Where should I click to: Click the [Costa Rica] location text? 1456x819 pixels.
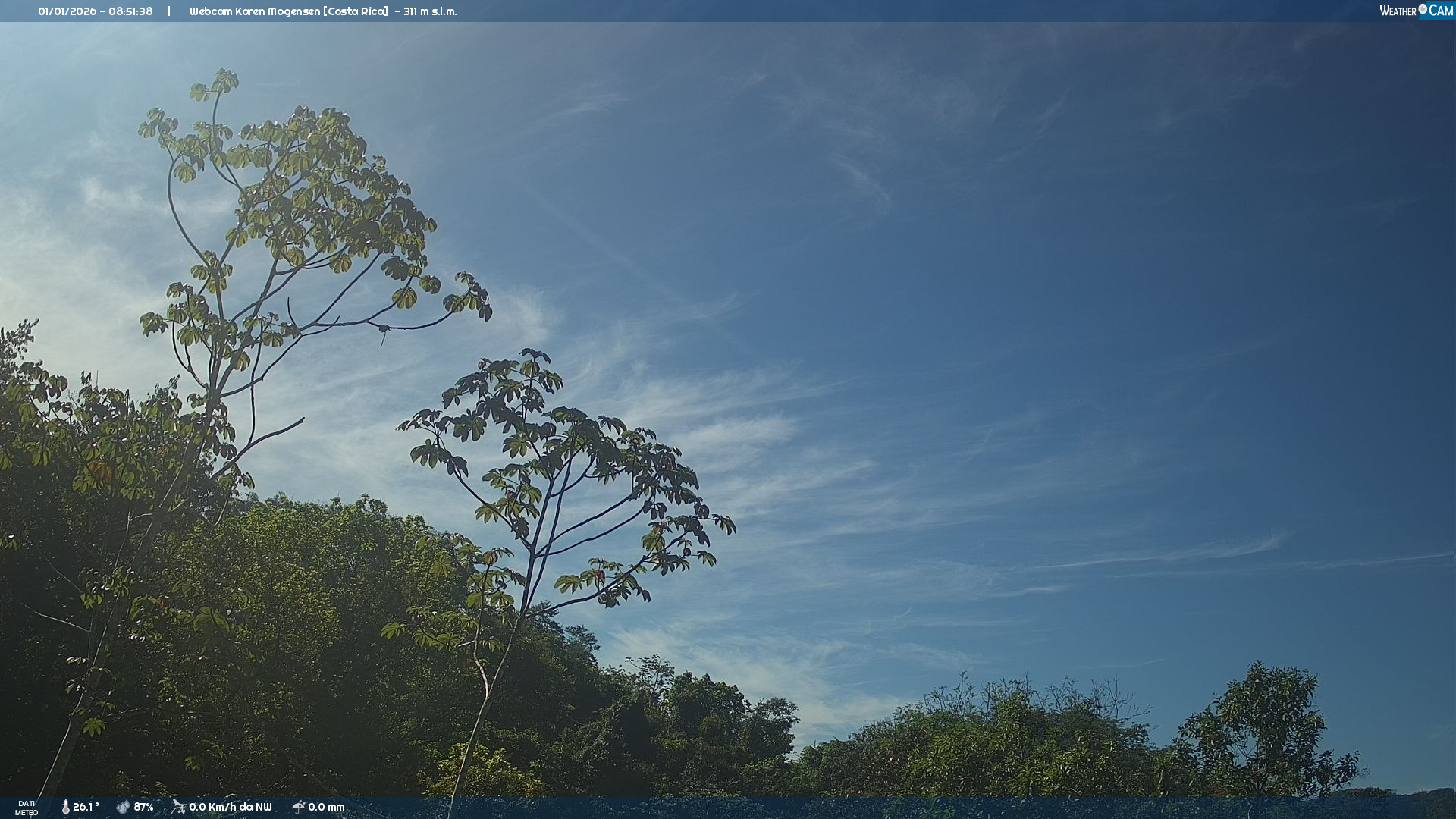[356, 11]
